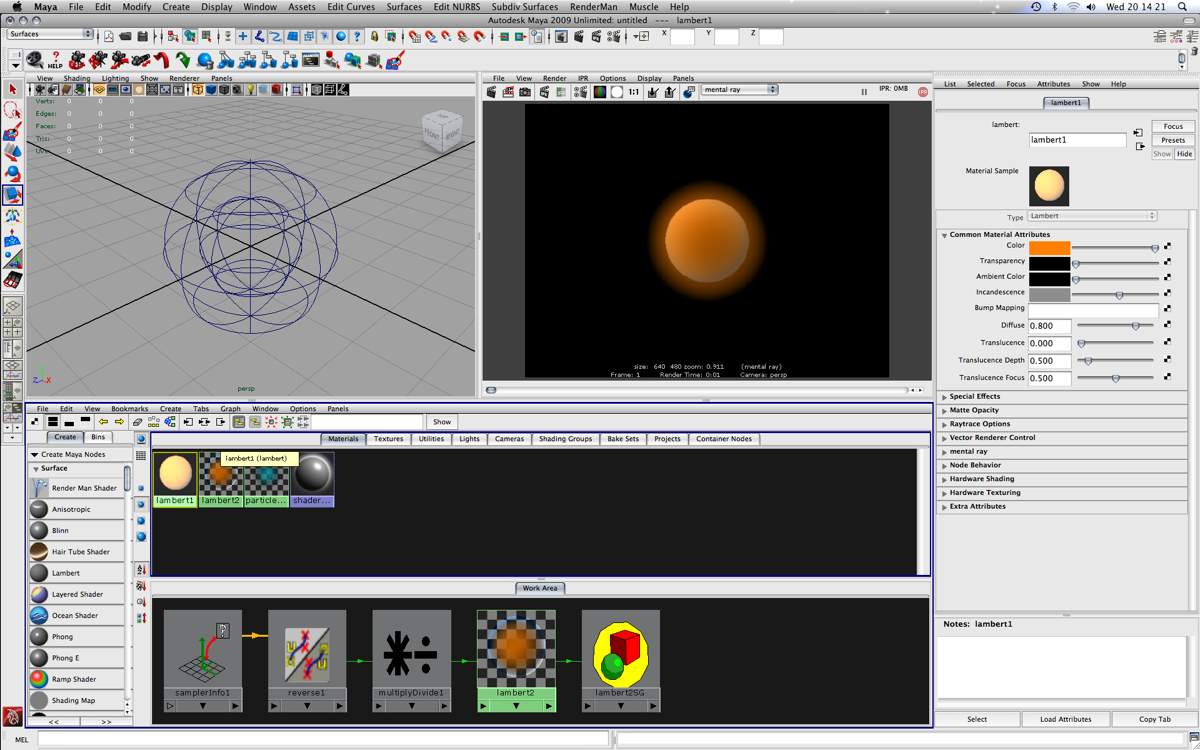Open the RenderMan menu
Viewport: 1200px width, 750px height.
[x=593, y=7]
